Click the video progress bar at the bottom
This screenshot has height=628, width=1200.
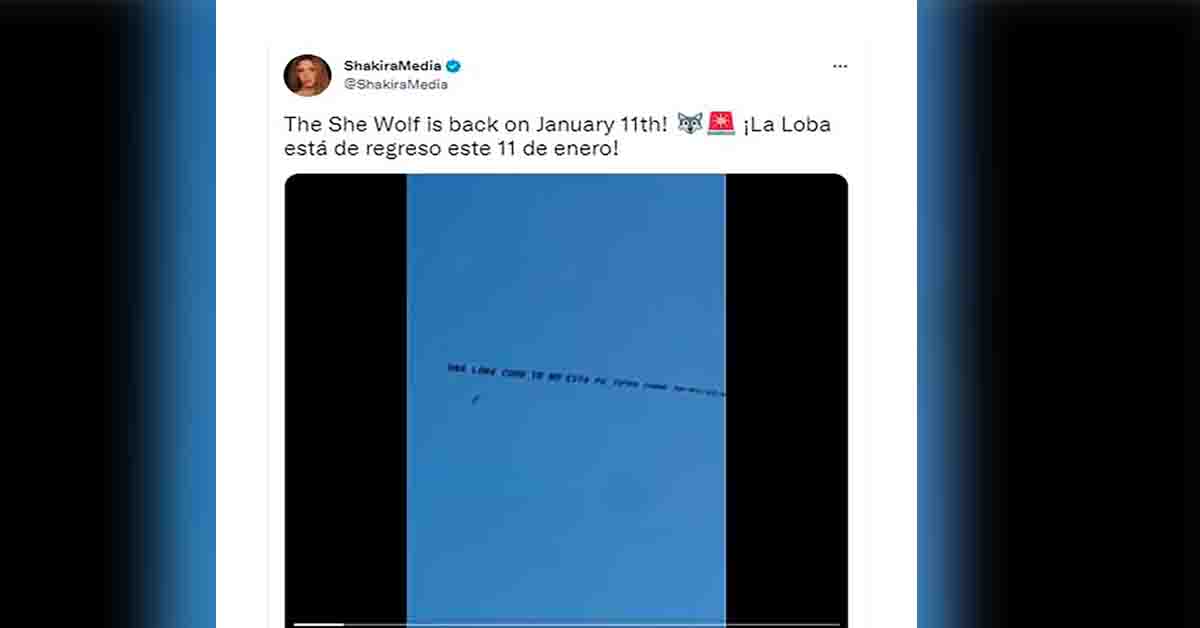click(566, 624)
